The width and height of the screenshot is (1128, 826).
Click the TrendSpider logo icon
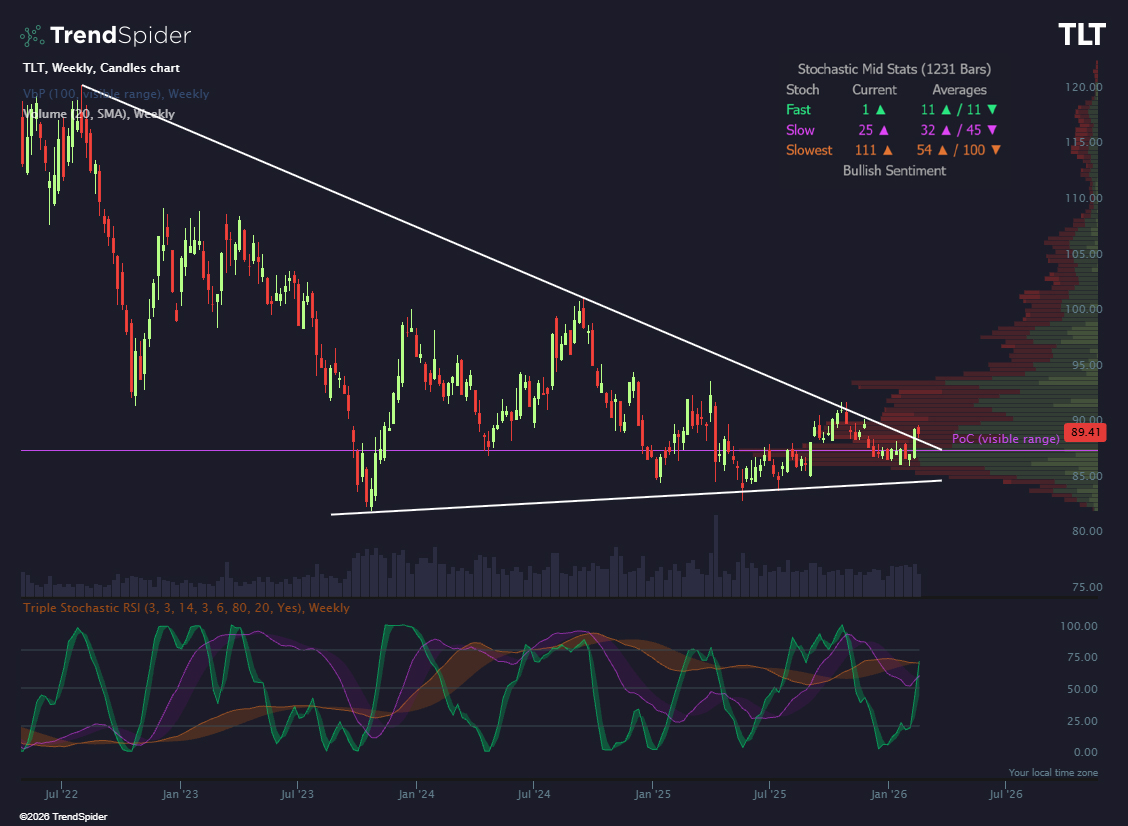tap(31, 35)
